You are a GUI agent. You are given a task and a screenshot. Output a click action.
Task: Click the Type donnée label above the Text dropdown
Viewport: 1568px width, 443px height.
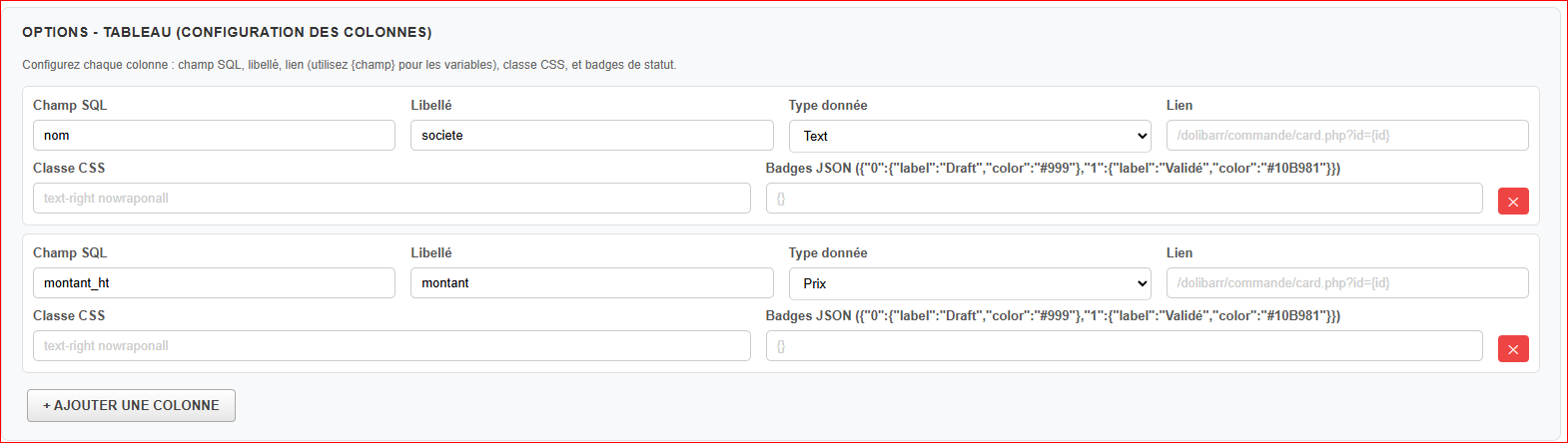point(828,106)
